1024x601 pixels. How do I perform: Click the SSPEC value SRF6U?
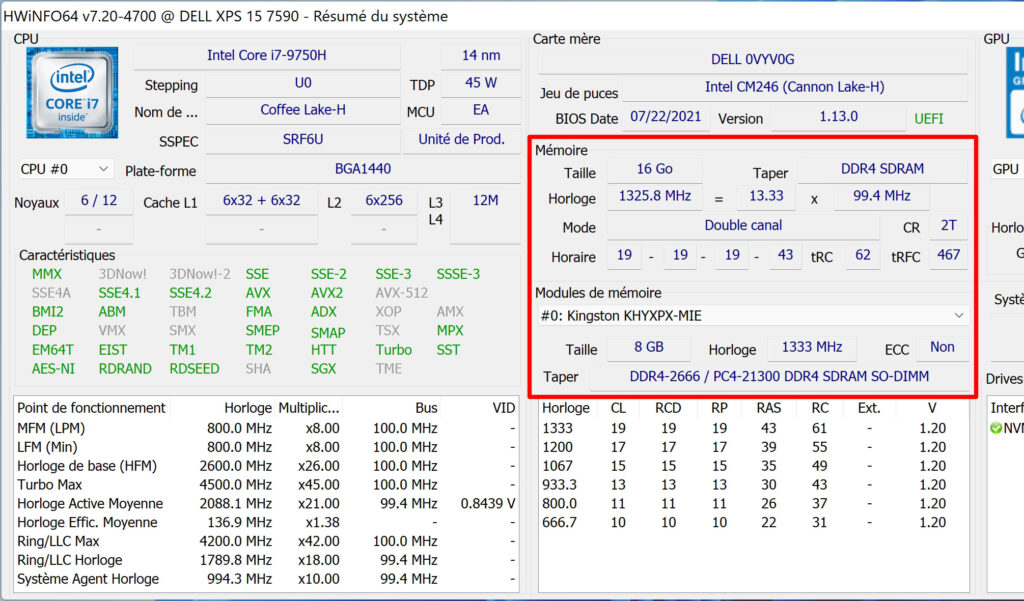[302, 140]
